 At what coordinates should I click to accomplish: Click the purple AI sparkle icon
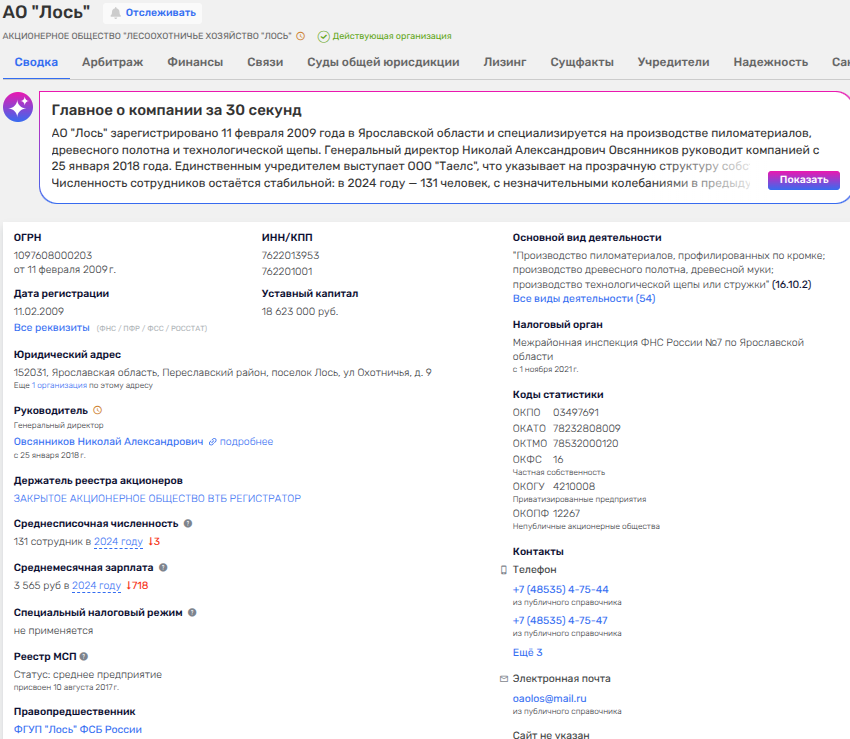coord(18,108)
